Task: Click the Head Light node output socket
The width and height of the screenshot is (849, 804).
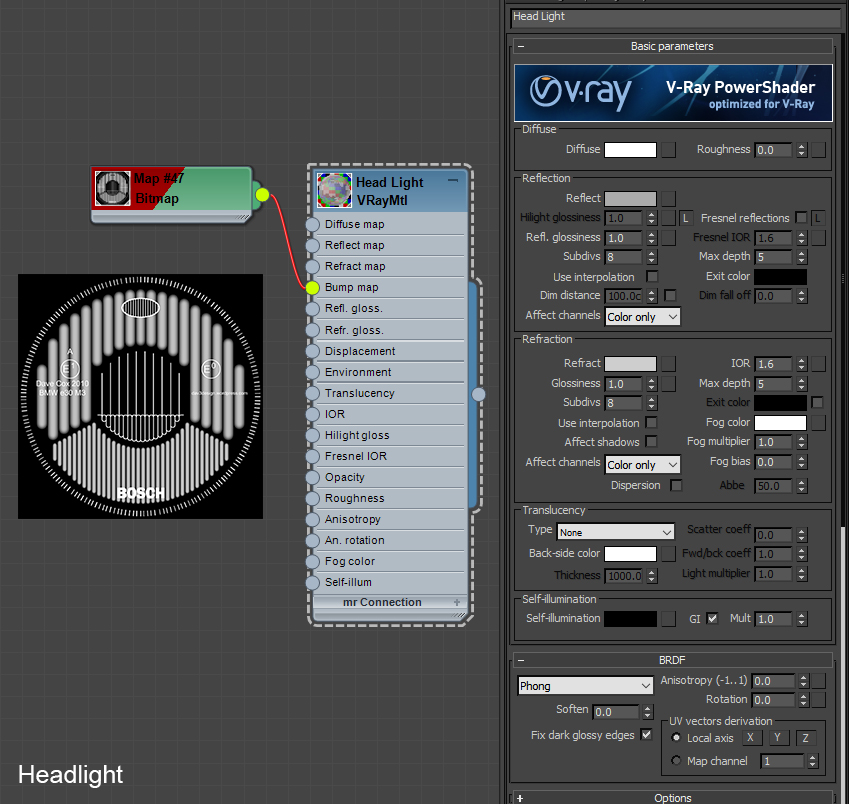Action: point(479,394)
